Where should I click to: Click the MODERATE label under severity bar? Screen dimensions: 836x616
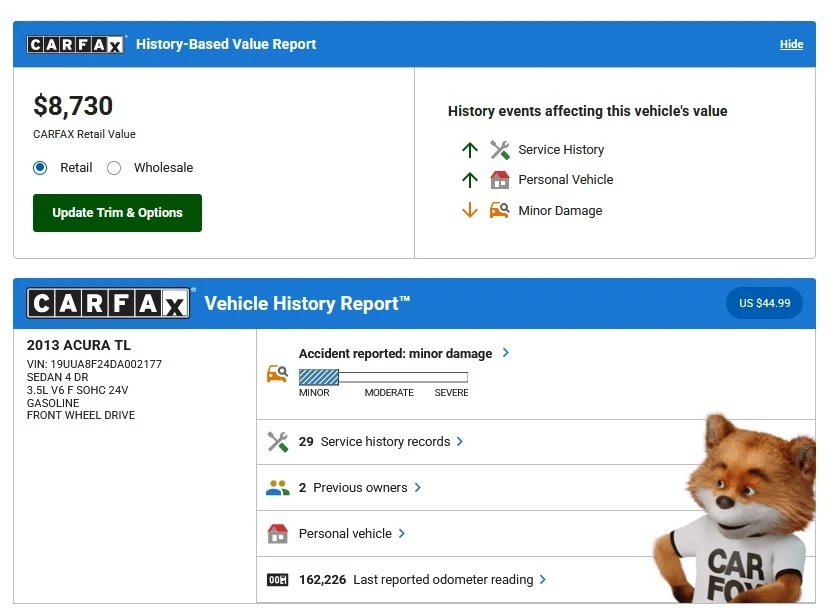[389, 393]
